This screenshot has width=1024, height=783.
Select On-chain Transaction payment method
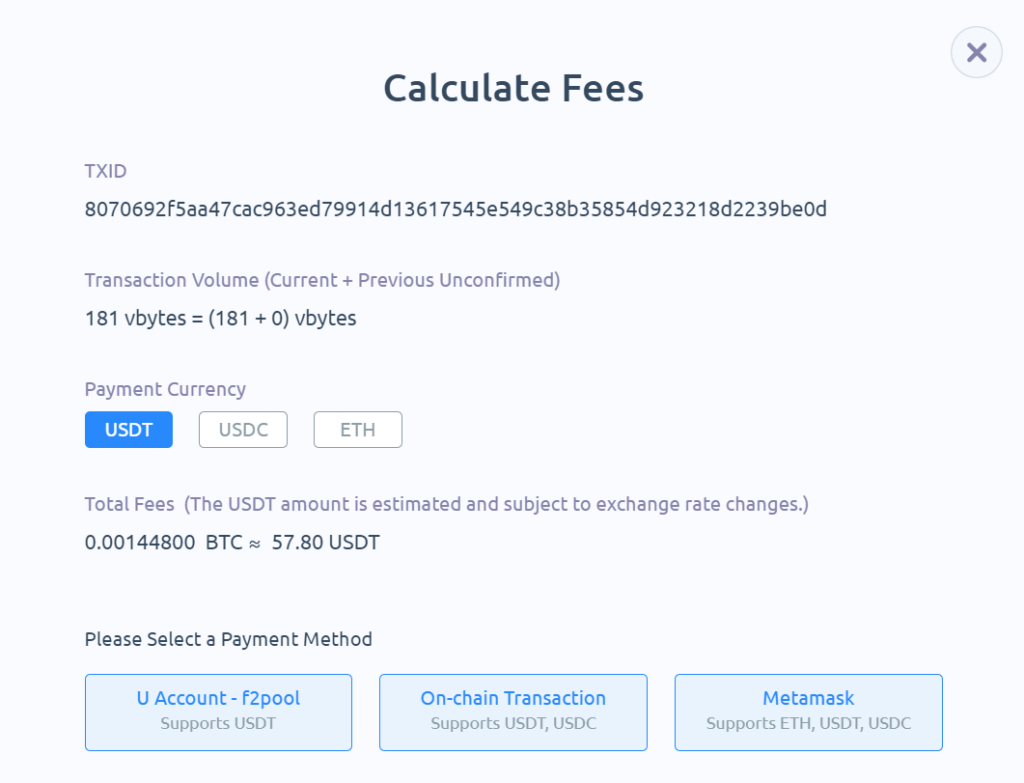click(513, 711)
